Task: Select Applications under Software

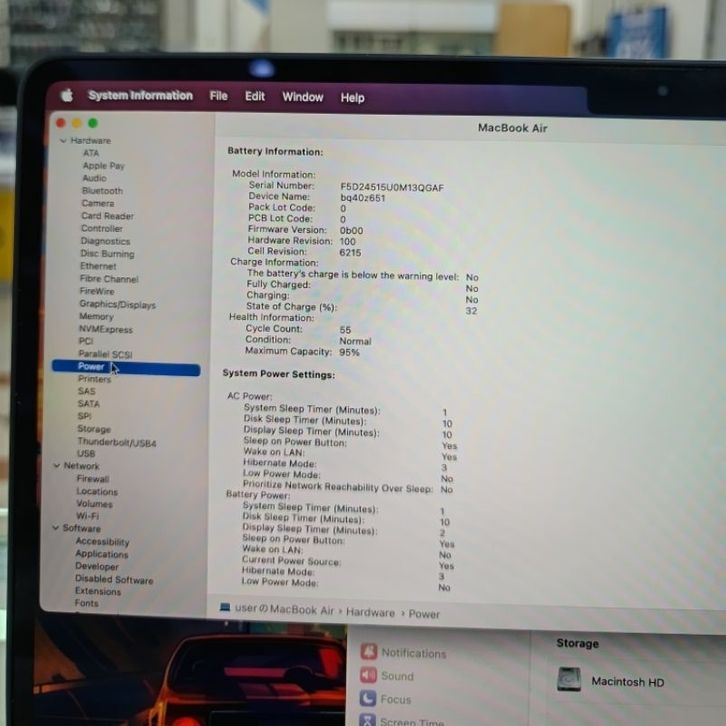Action: click(102, 554)
